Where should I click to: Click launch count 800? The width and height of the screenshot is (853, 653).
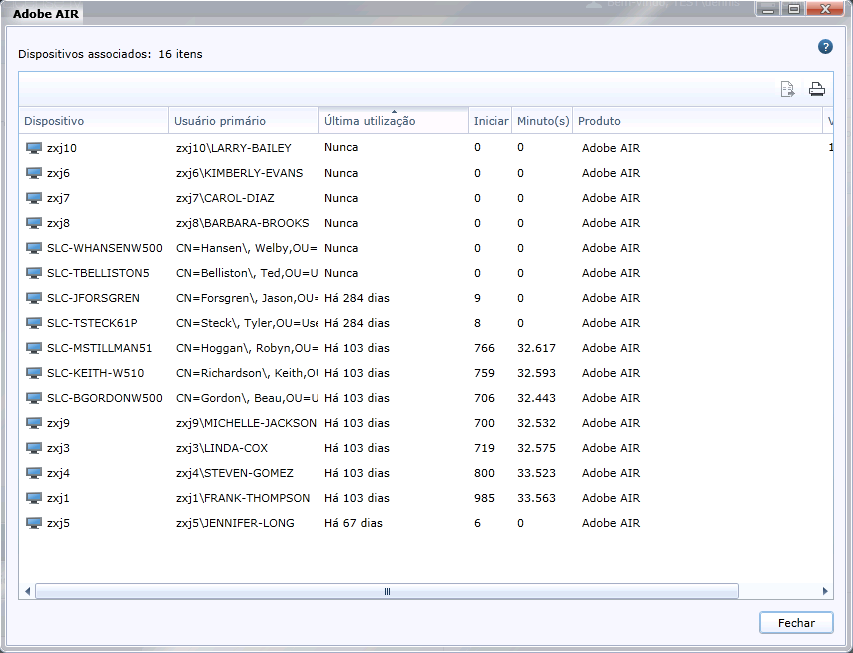[484, 473]
